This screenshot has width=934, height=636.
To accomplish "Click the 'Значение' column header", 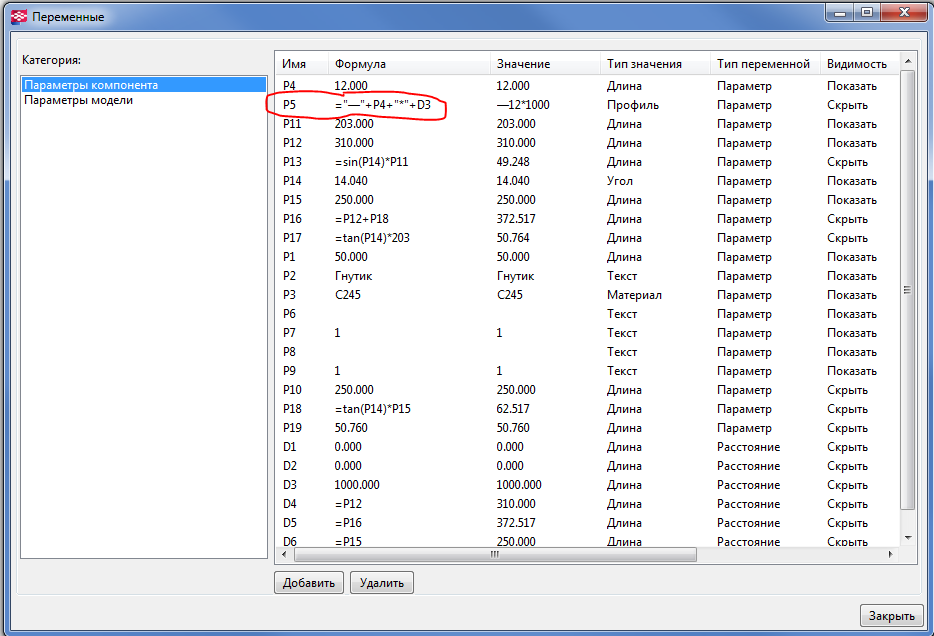I will click(523, 64).
